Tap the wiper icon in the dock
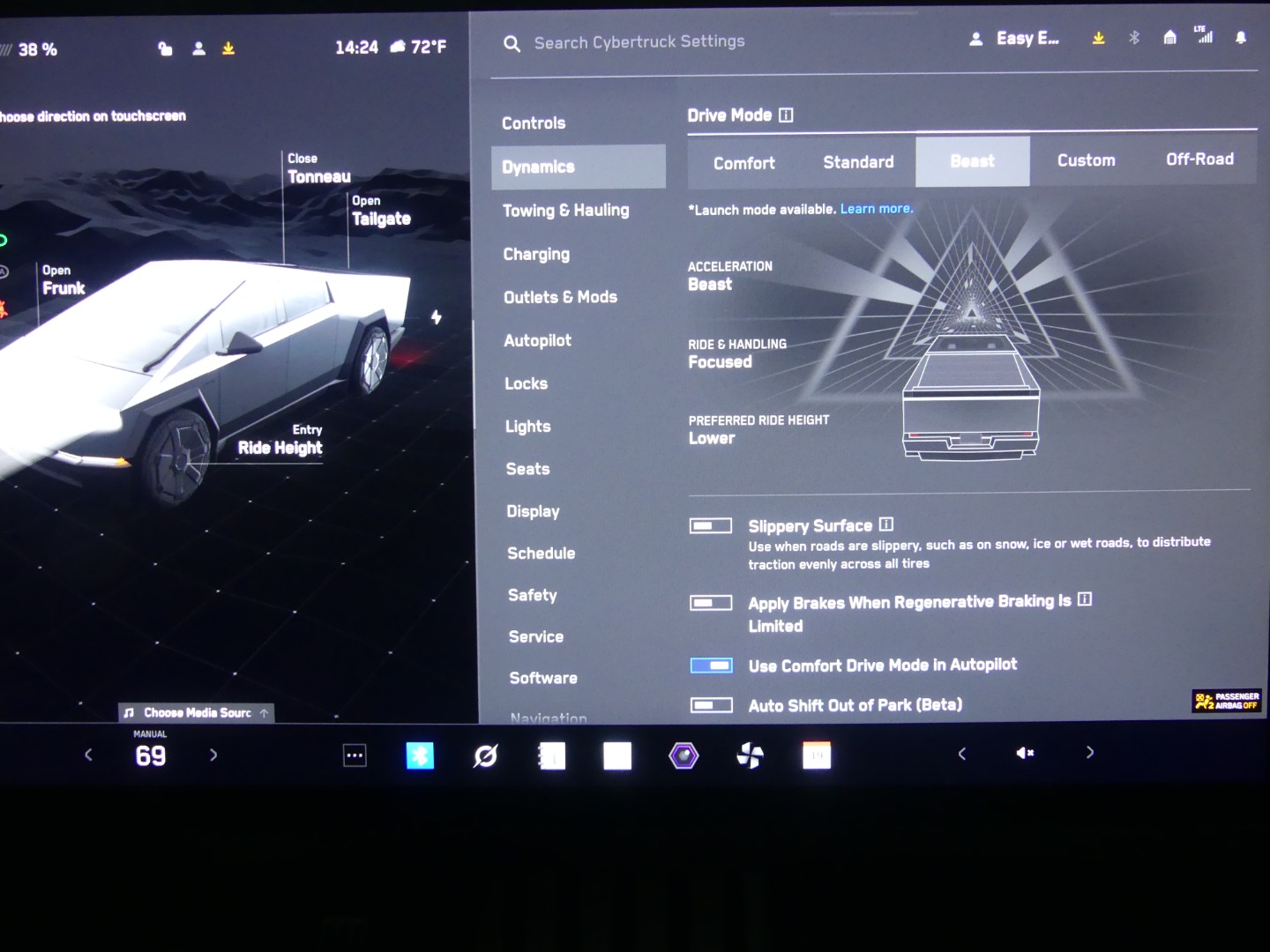This screenshot has height=952, width=1270. (x=485, y=755)
